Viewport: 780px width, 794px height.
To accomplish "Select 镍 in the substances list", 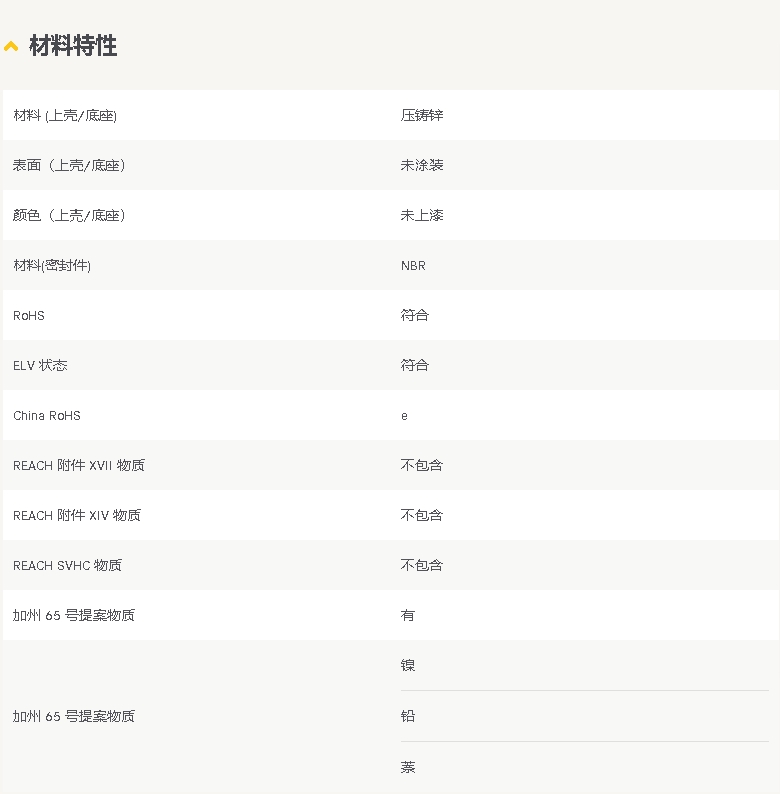I will click(408, 665).
